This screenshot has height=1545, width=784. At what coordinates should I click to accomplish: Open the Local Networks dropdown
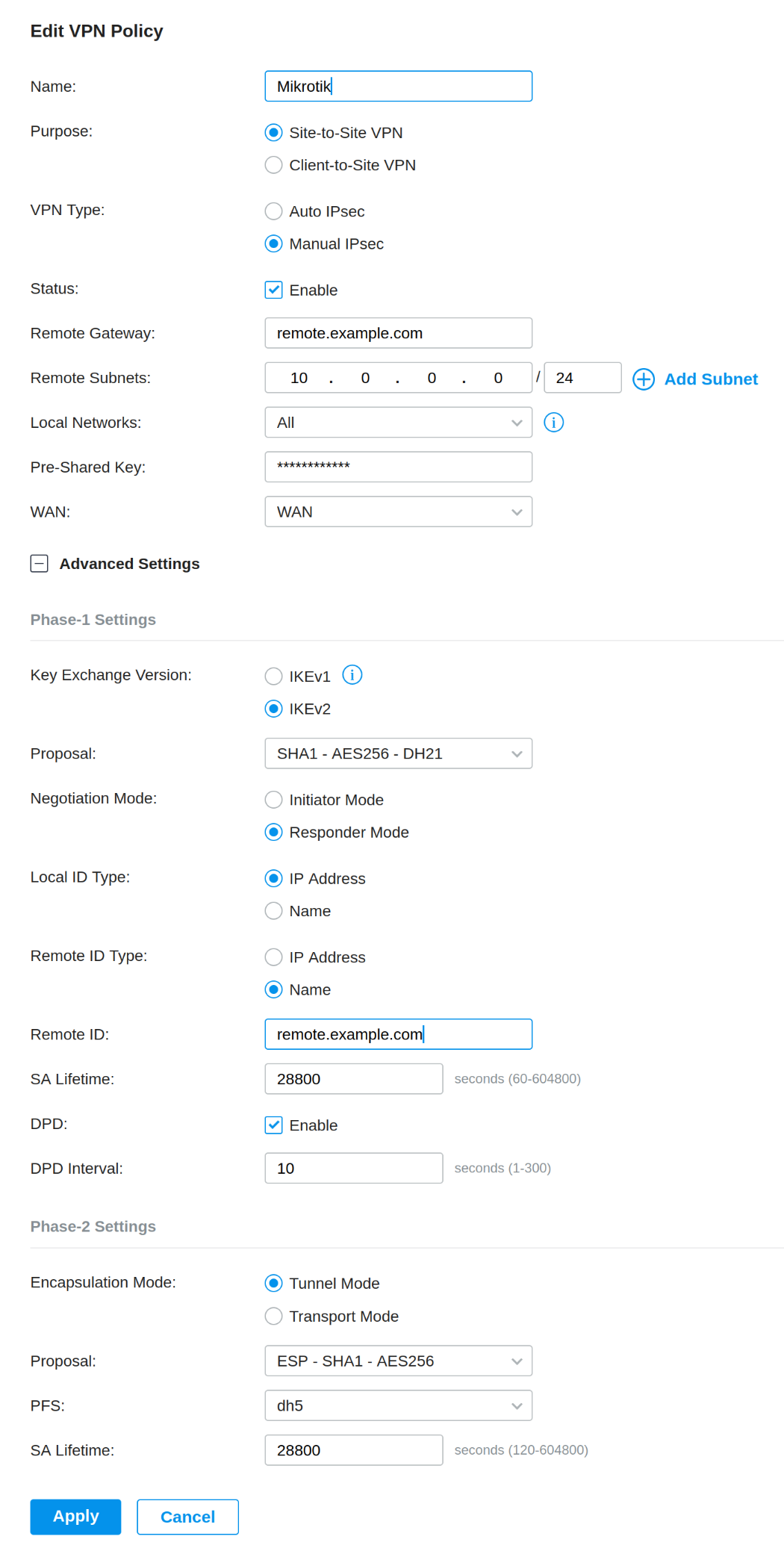[398, 423]
